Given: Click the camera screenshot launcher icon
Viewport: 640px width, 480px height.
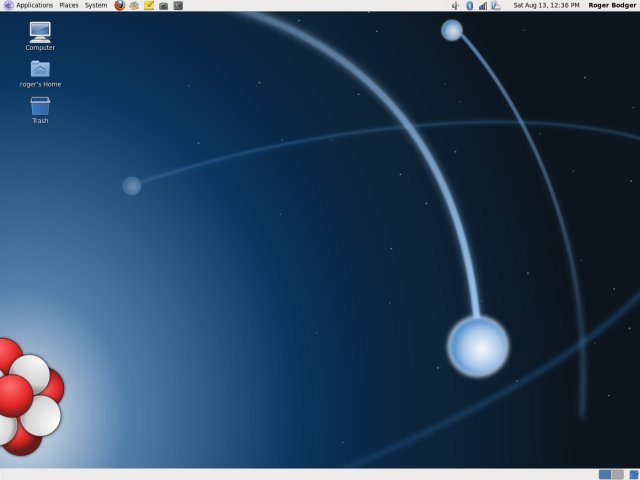Looking at the screenshot, I should click(164, 6).
